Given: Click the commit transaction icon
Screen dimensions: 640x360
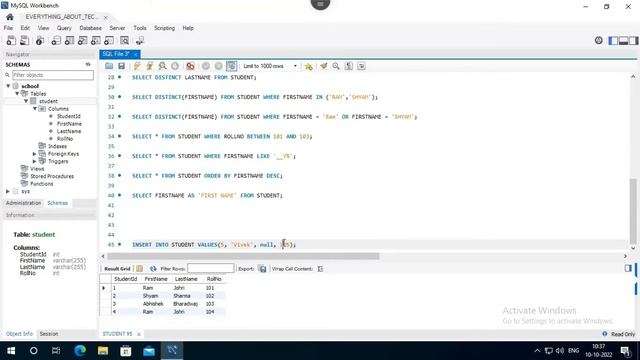Looking at the screenshot, I should point(206,66).
